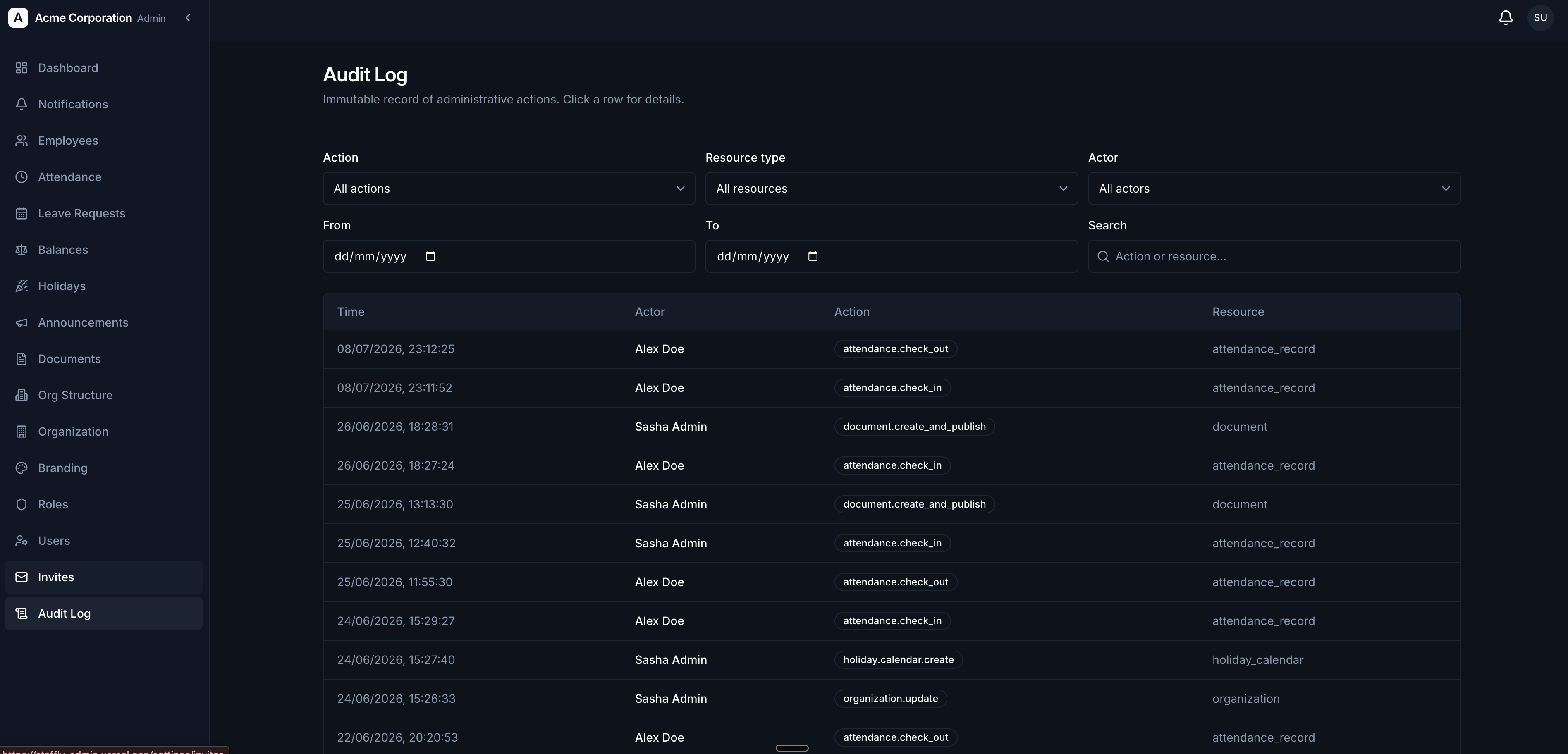Click the Documents file icon
The height and width of the screenshot is (754, 1568).
pos(22,359)
